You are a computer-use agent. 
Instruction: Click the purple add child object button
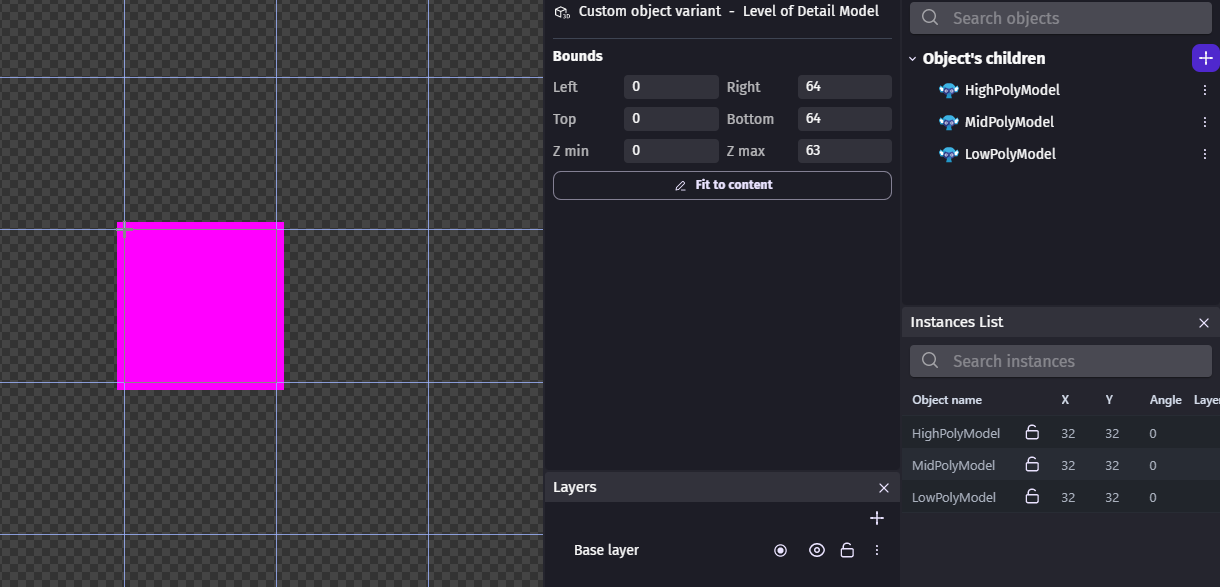[1205, 58]
